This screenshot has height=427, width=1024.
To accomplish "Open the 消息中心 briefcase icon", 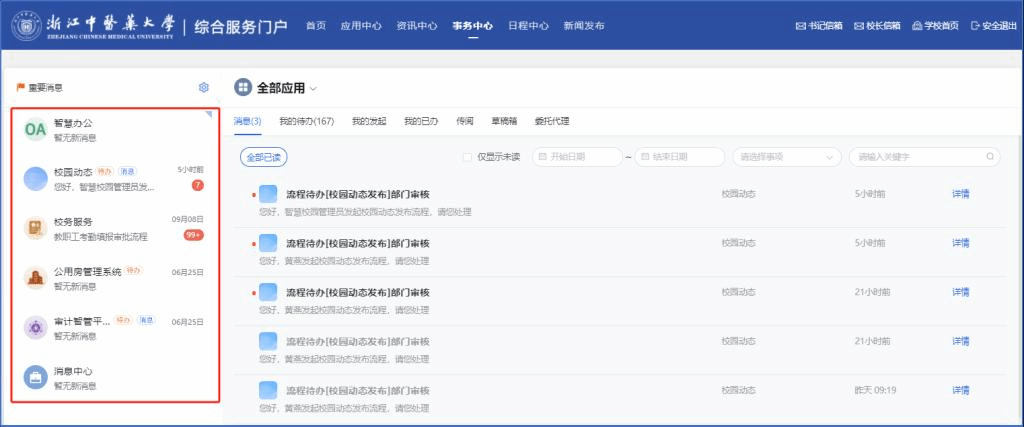I will click(x=35, y=377).
